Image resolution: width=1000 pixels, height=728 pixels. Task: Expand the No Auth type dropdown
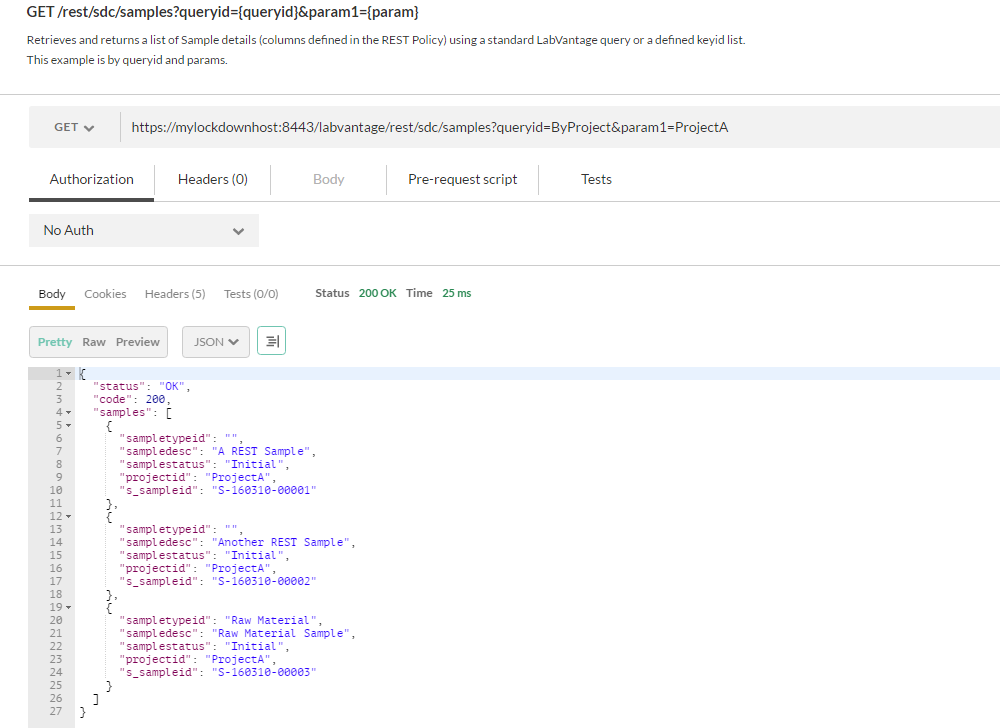144,231
